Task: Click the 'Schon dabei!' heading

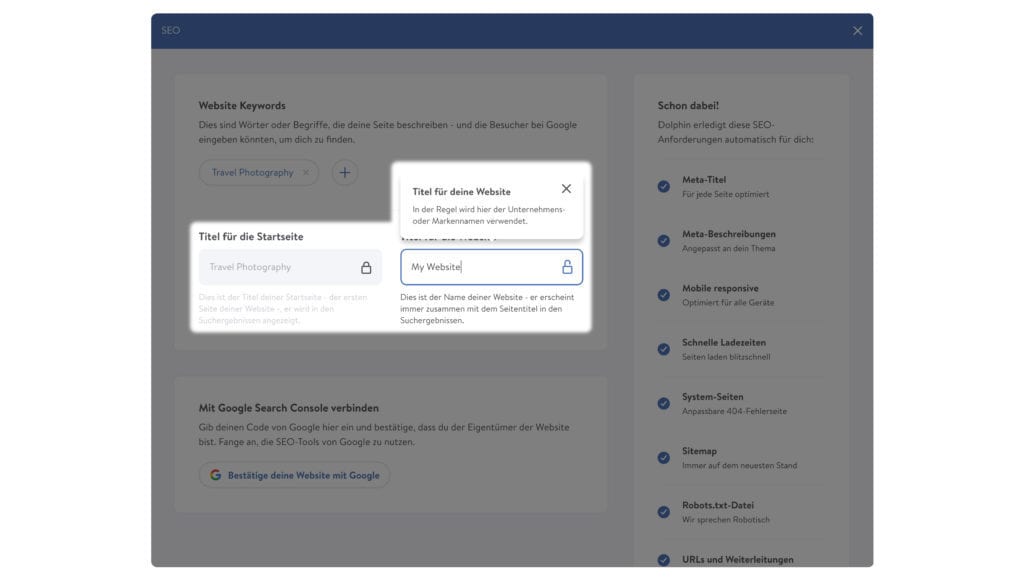Action: (688, 105)
